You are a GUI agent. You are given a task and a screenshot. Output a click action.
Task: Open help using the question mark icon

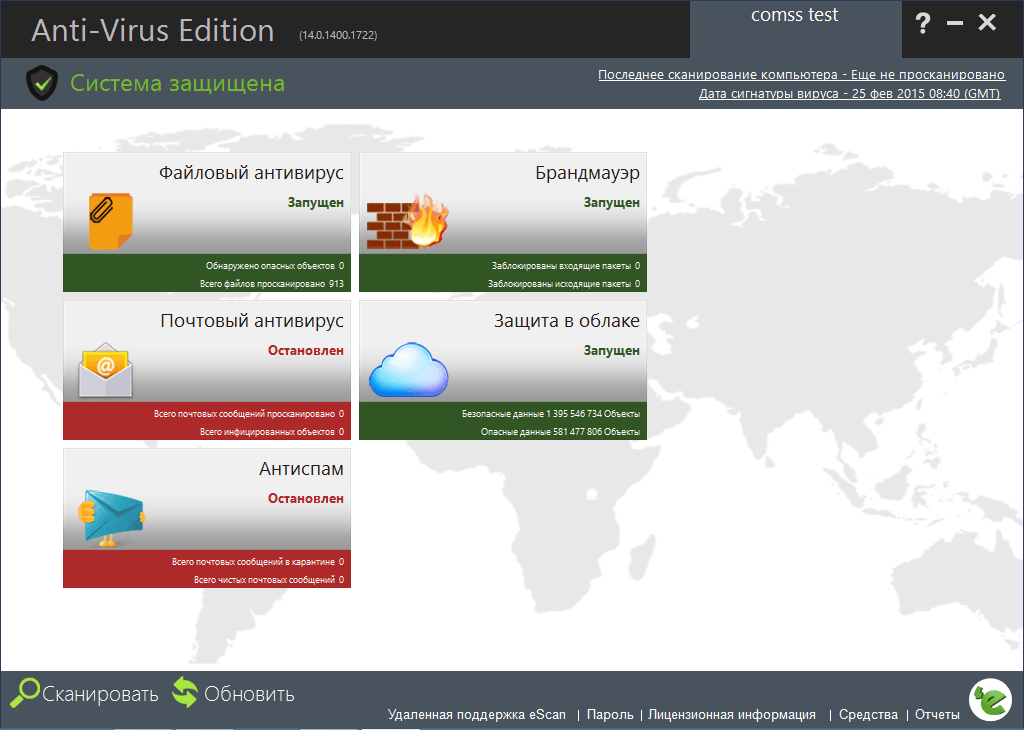pos(922,23)
